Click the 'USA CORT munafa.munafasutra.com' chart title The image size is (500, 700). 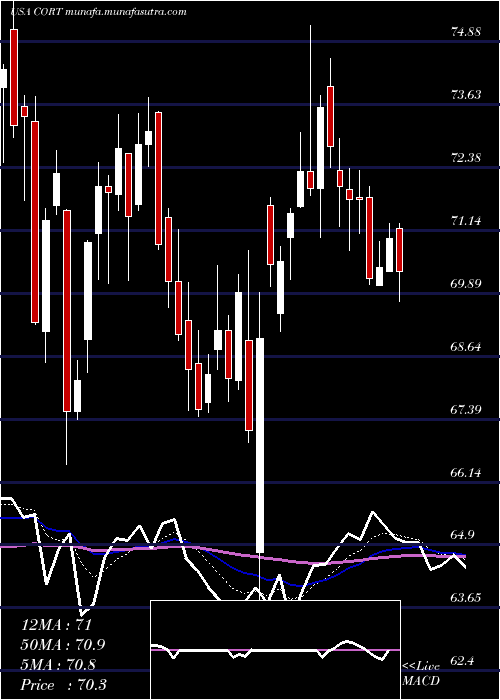click(x=98, y=12)
